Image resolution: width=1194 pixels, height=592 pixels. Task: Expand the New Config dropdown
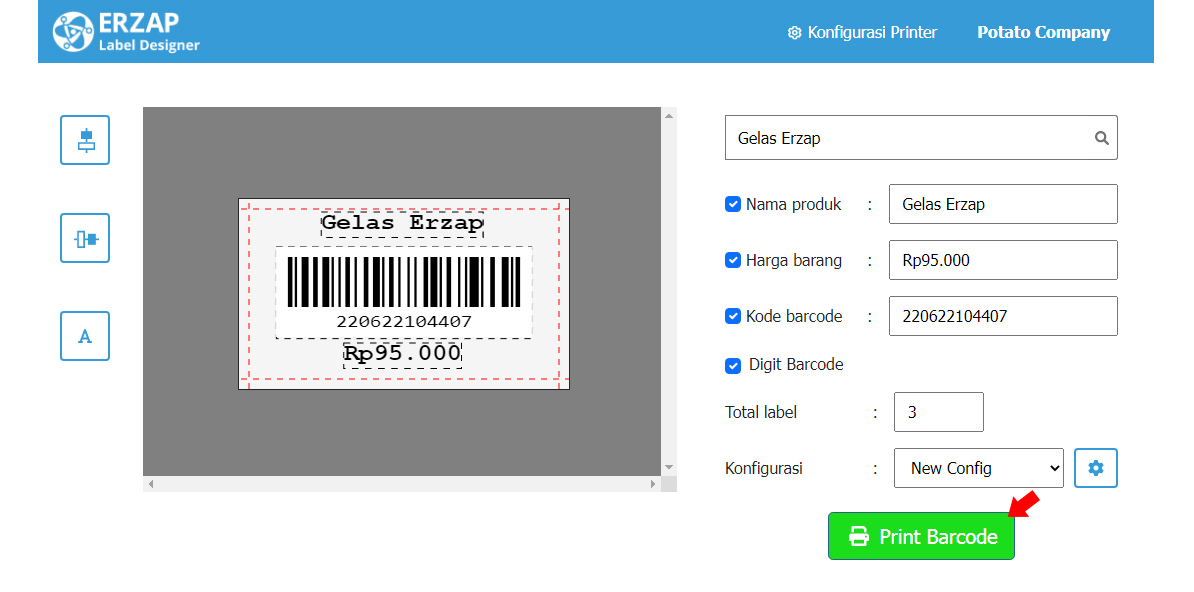979,468
